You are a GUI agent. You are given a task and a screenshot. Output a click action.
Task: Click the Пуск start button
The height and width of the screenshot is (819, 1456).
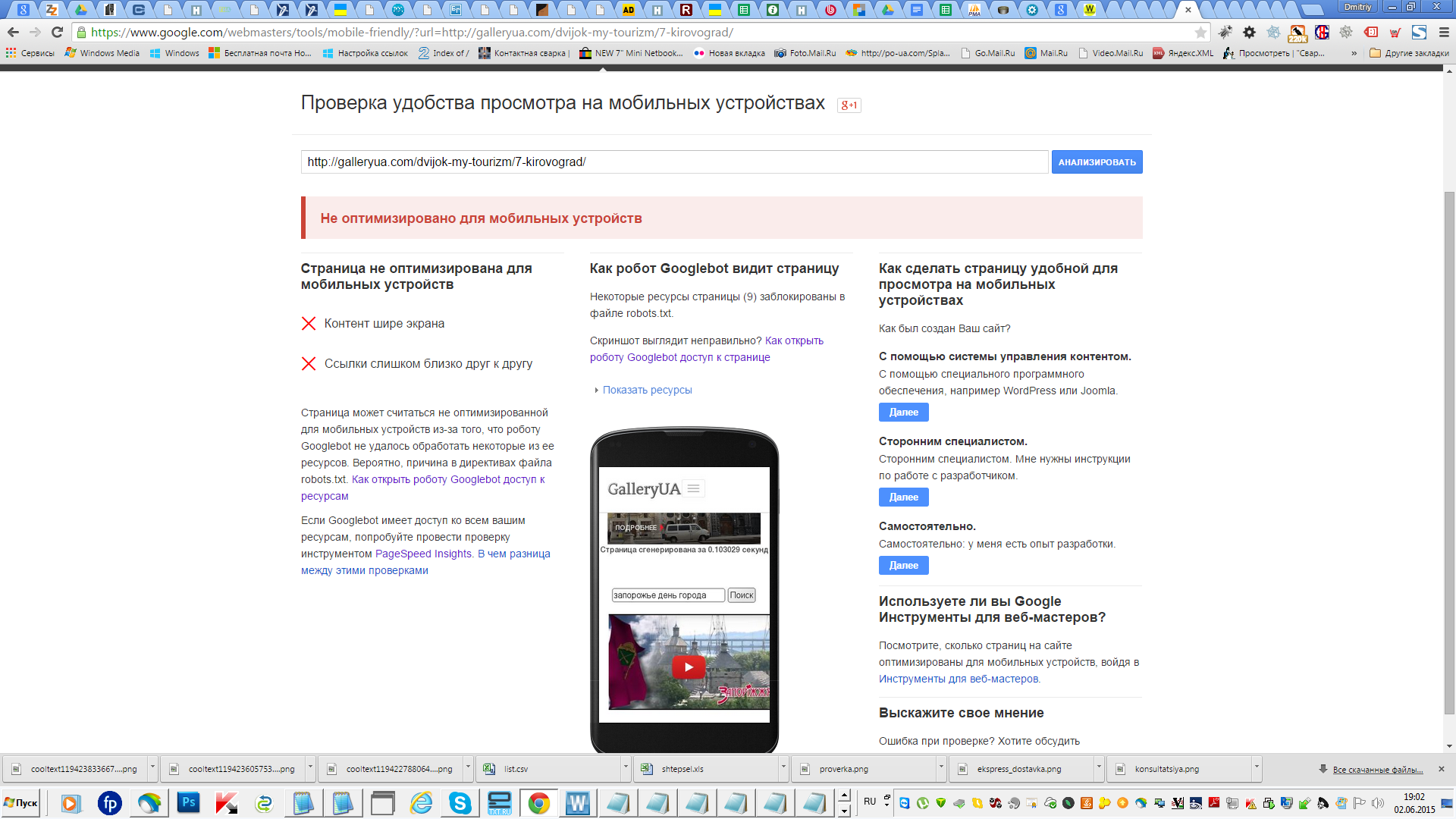20,802
